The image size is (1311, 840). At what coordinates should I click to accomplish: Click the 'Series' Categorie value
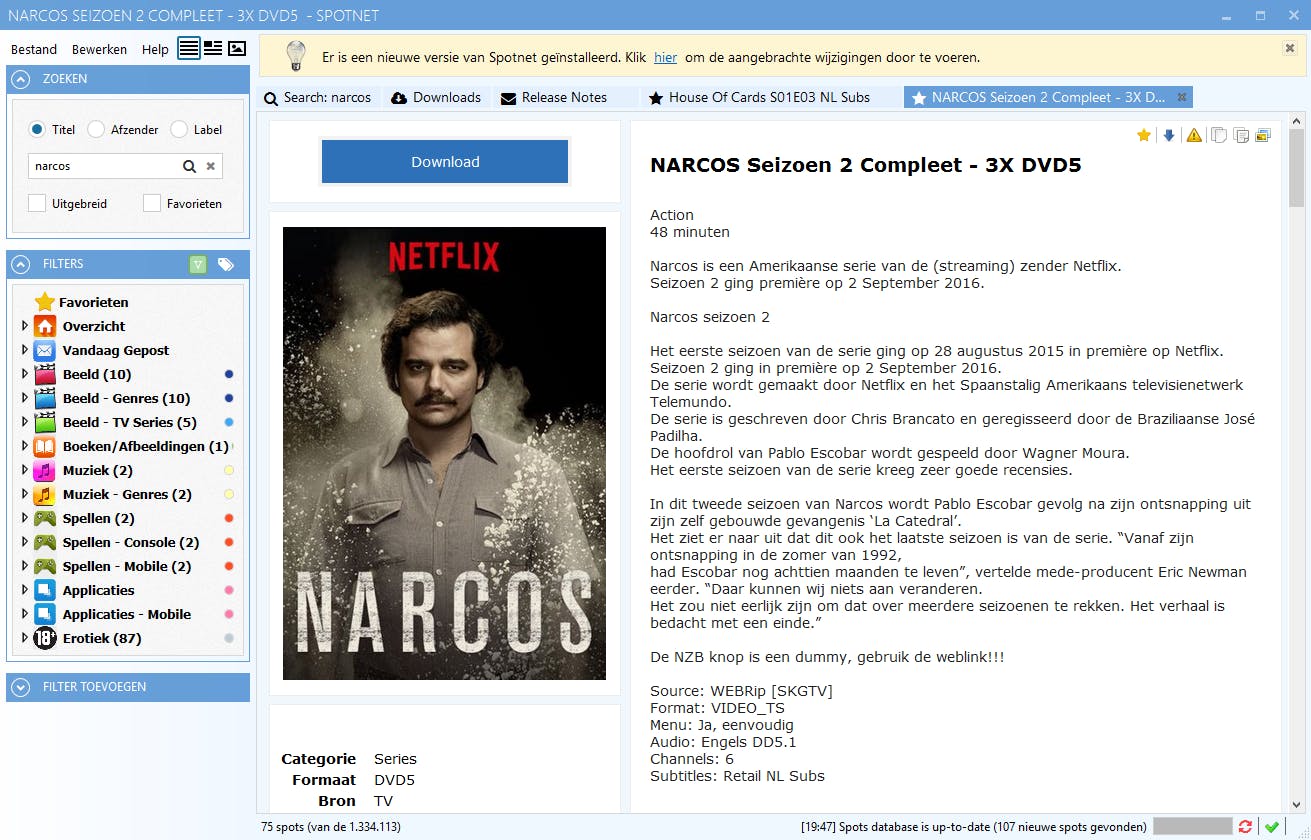pyautogui.click(x=395, y=759)
